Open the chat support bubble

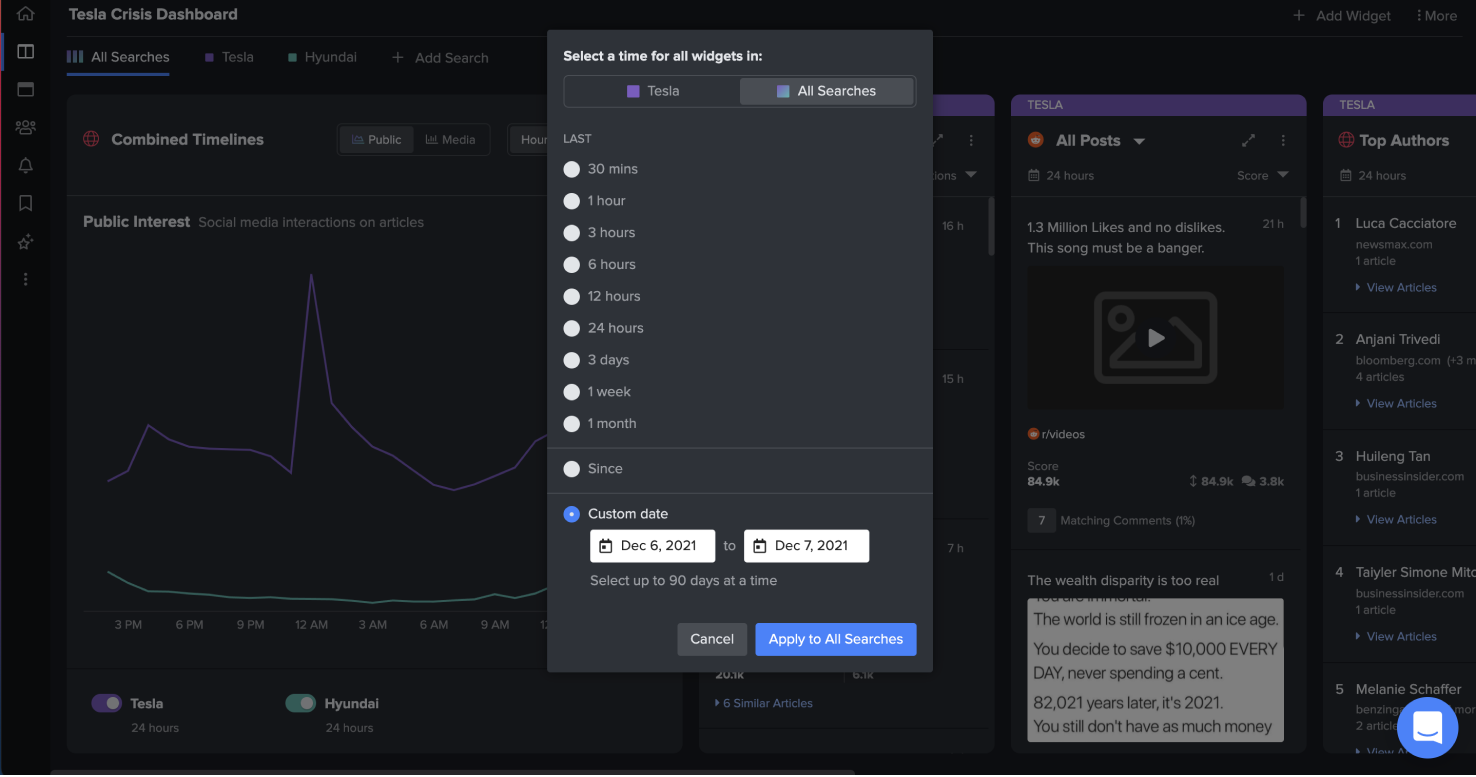pos(1427,727)
